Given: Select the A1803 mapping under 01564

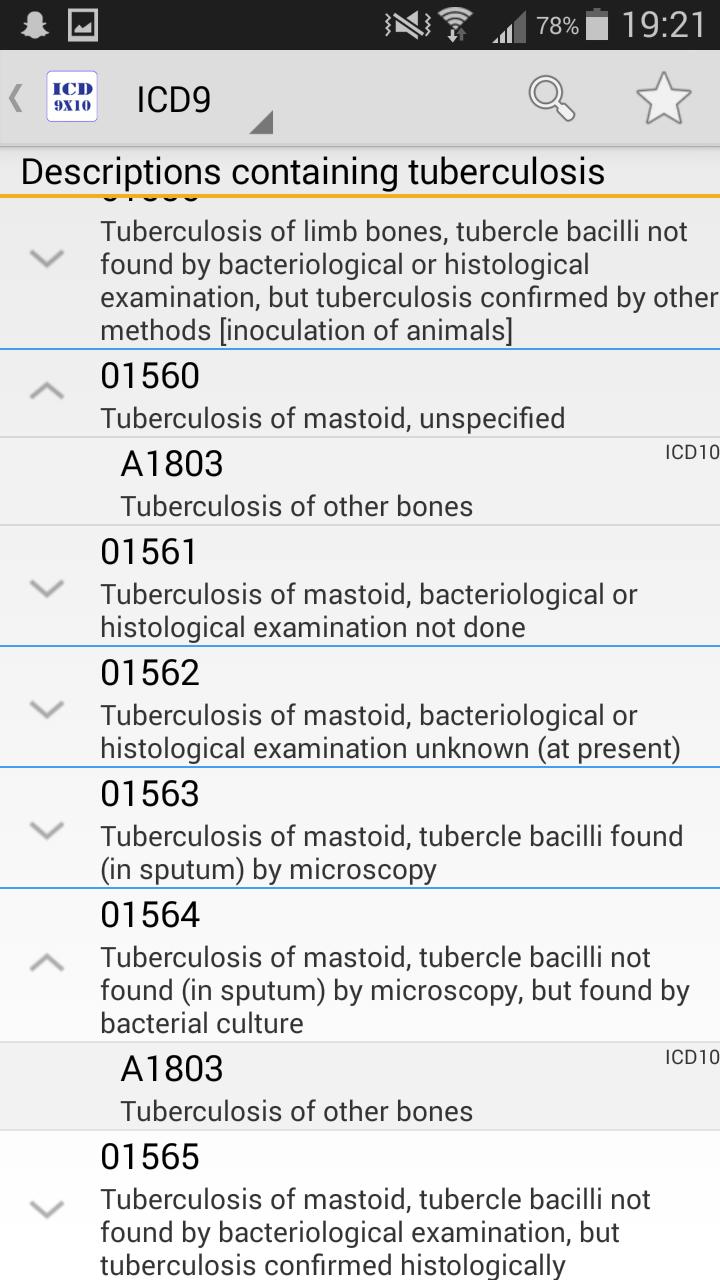Looking at the screenshot, I should click(x=296, y=1087).
